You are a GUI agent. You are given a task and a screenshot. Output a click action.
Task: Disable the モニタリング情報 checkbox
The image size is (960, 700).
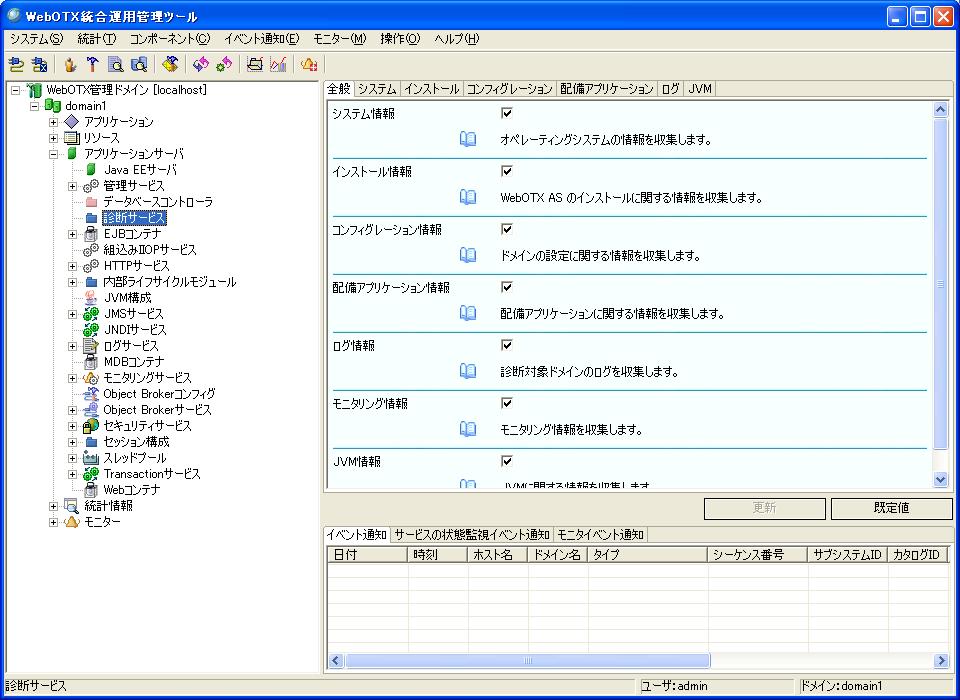click(507, 404)
